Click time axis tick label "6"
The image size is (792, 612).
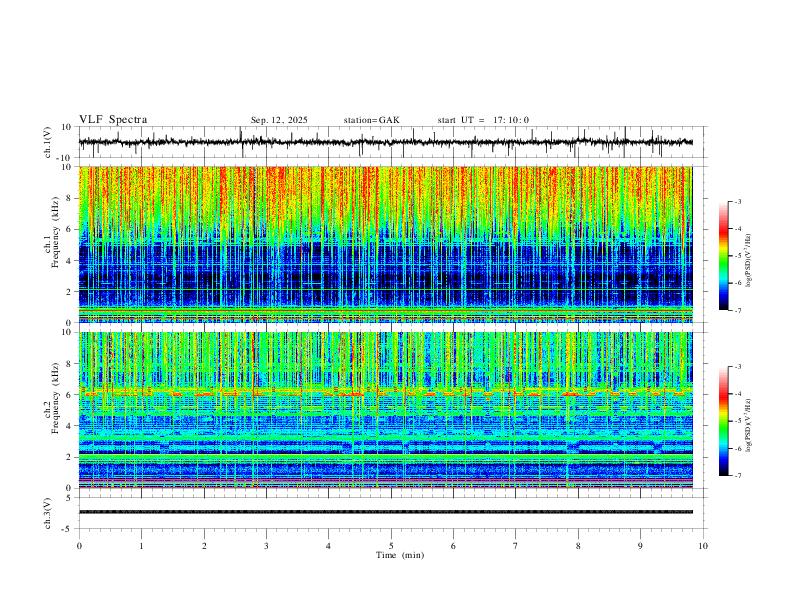pos(454,546)
